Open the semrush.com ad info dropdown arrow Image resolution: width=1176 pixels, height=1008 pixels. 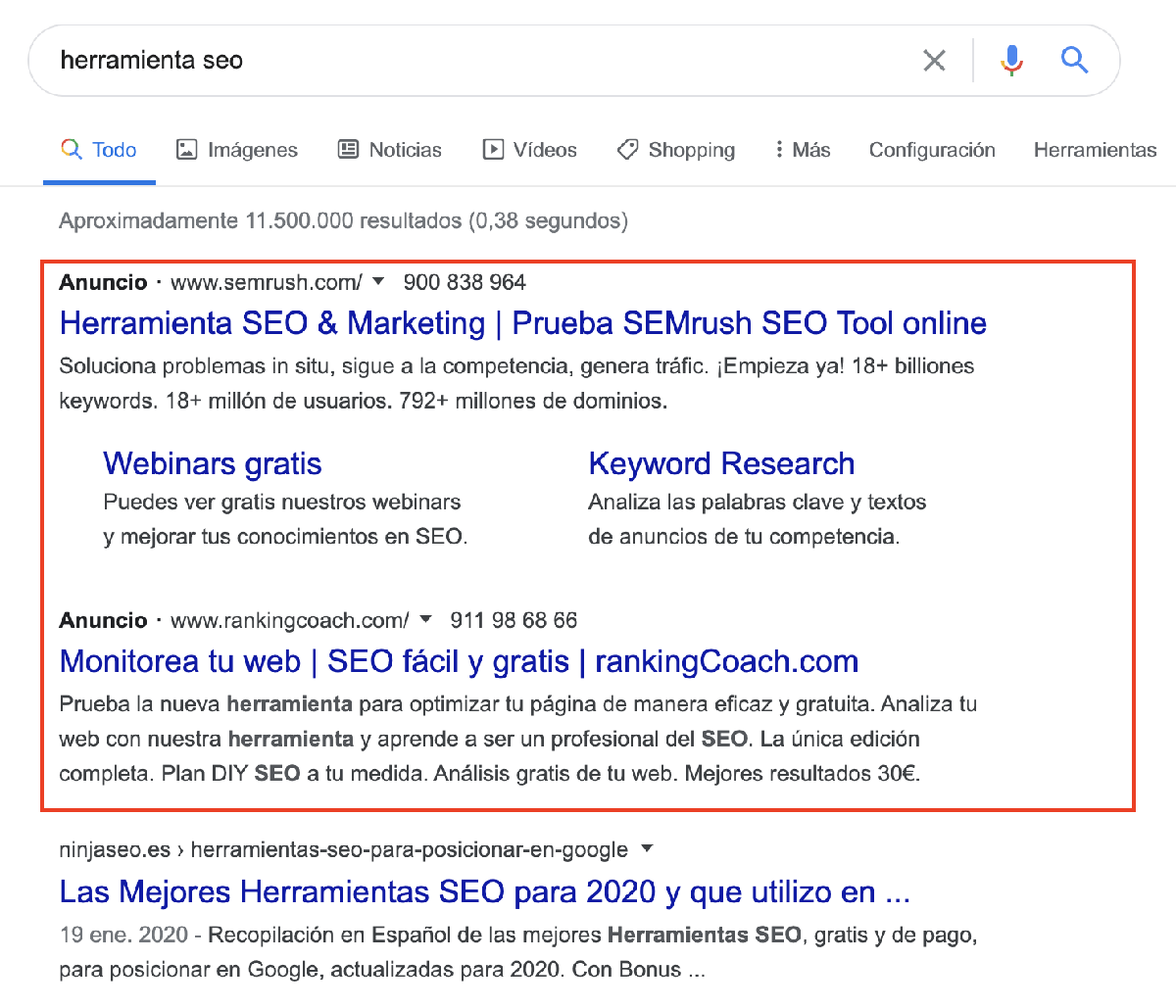[379, 282]
